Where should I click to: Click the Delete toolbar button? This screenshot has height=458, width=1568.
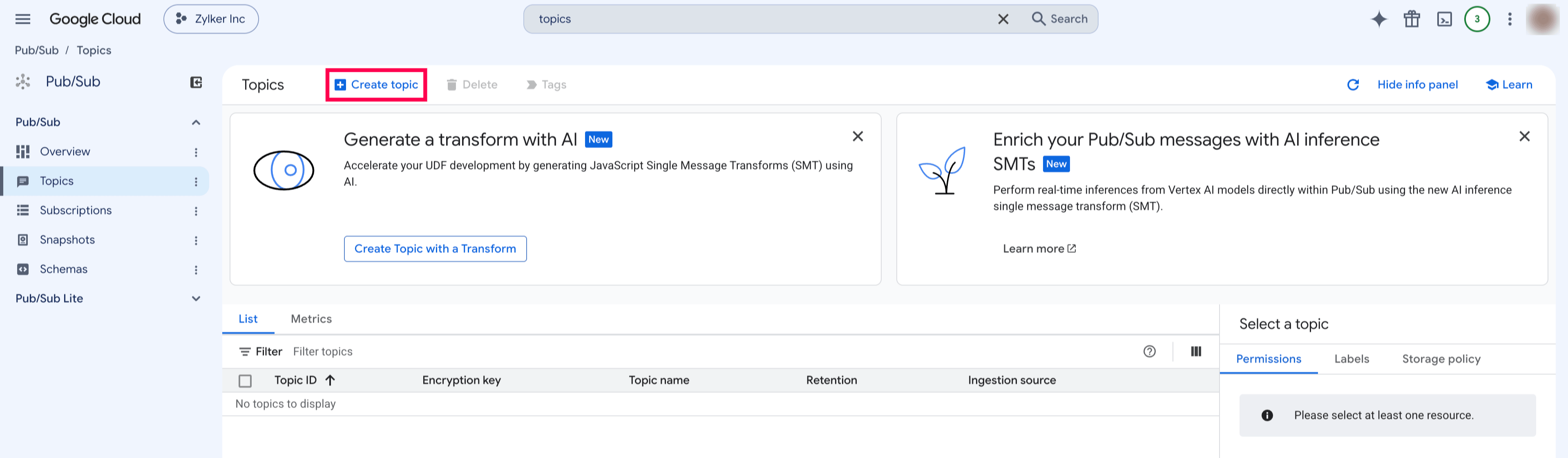coord(472,84)
